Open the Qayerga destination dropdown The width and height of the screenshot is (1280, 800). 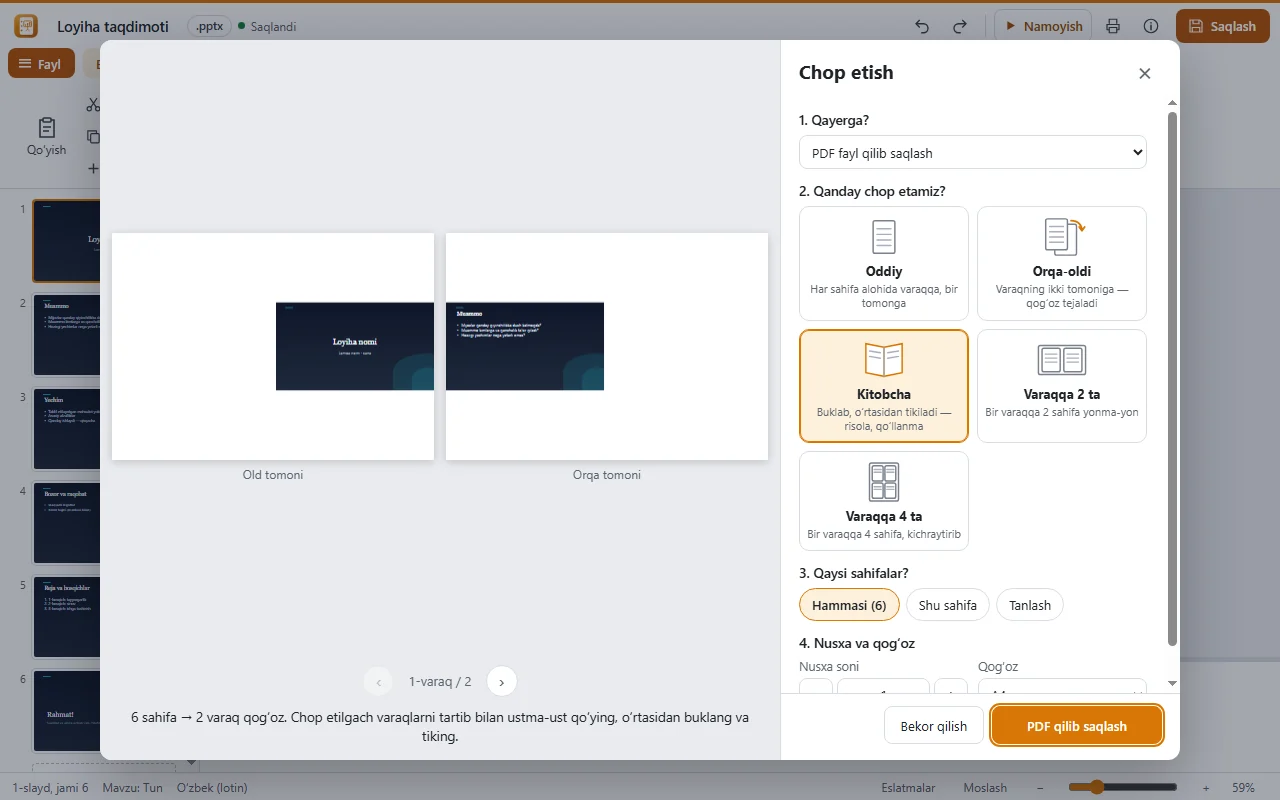(x=973, y=153)
